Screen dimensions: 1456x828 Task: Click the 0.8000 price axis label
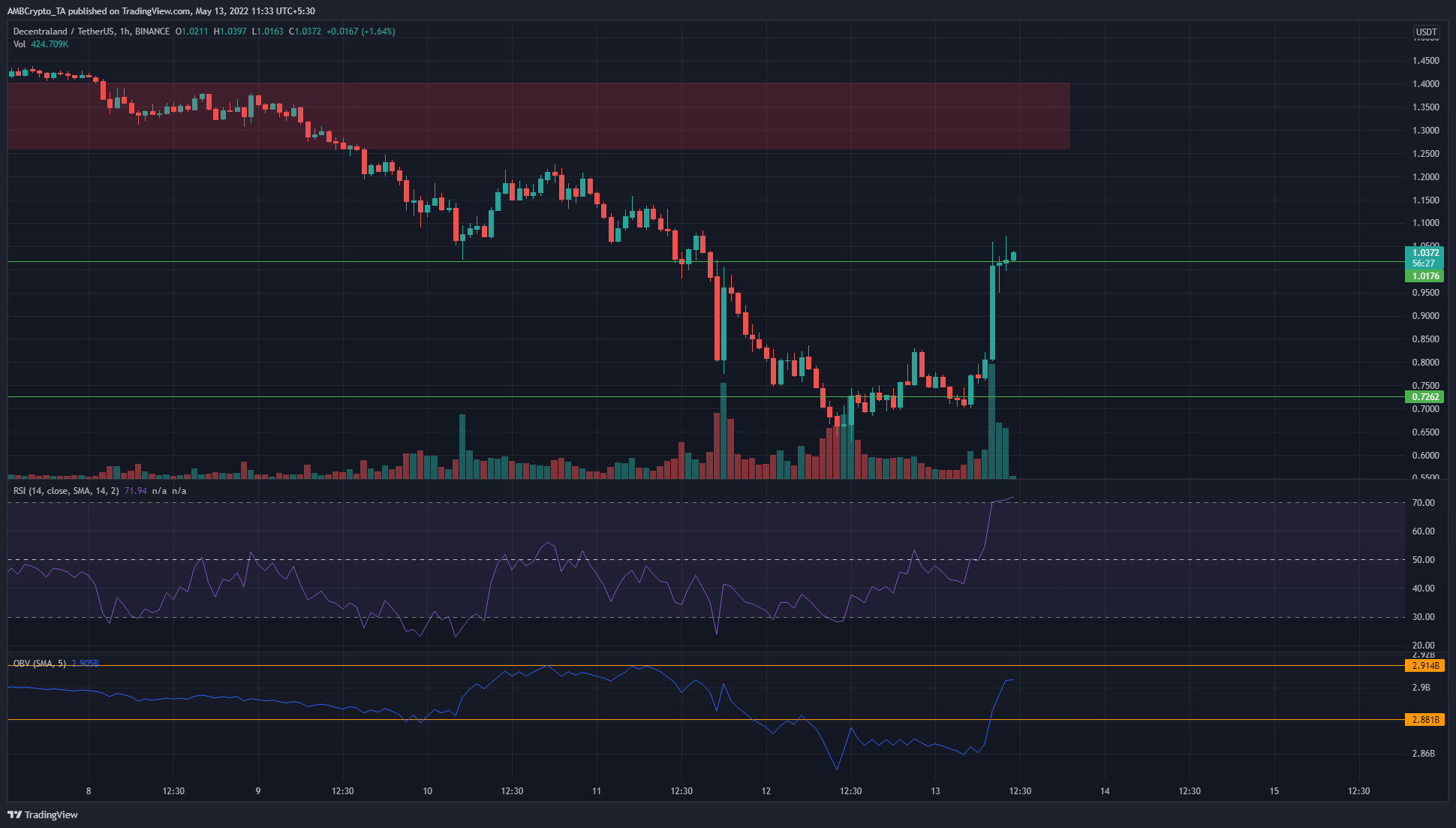click(1425, 363)
